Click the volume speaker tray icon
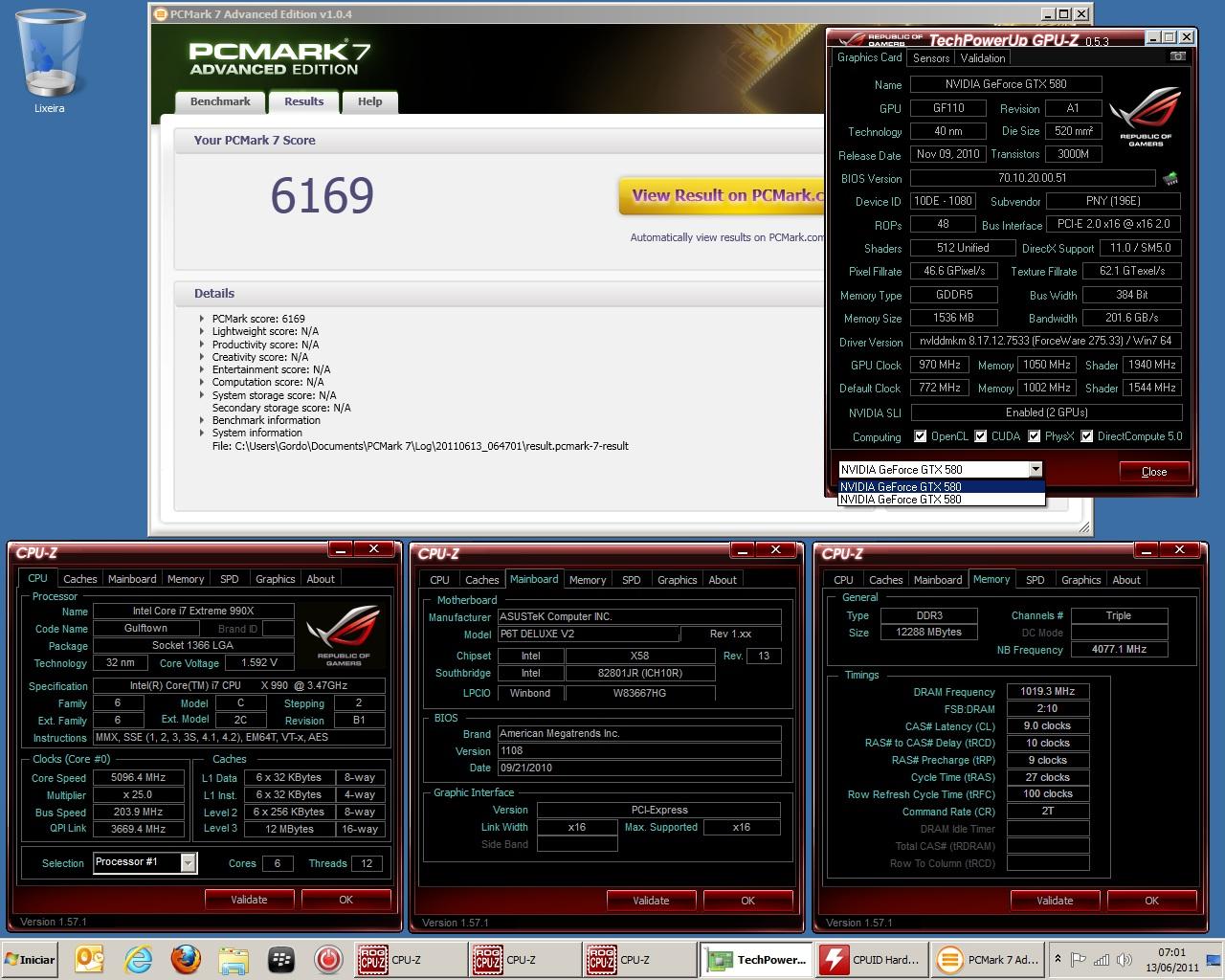This screenshot has width=1225, height=980. coord(1125,959)
